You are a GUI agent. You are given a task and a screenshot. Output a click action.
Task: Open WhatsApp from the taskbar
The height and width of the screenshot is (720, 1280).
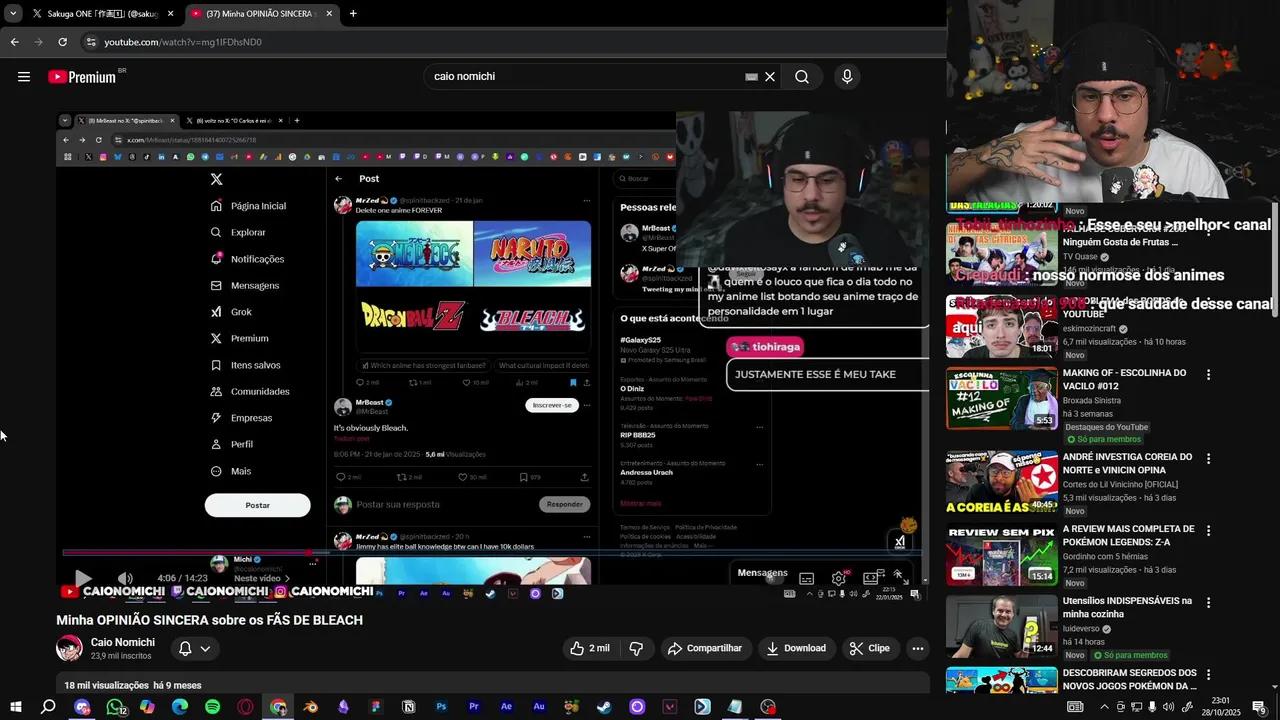(115, 707)
